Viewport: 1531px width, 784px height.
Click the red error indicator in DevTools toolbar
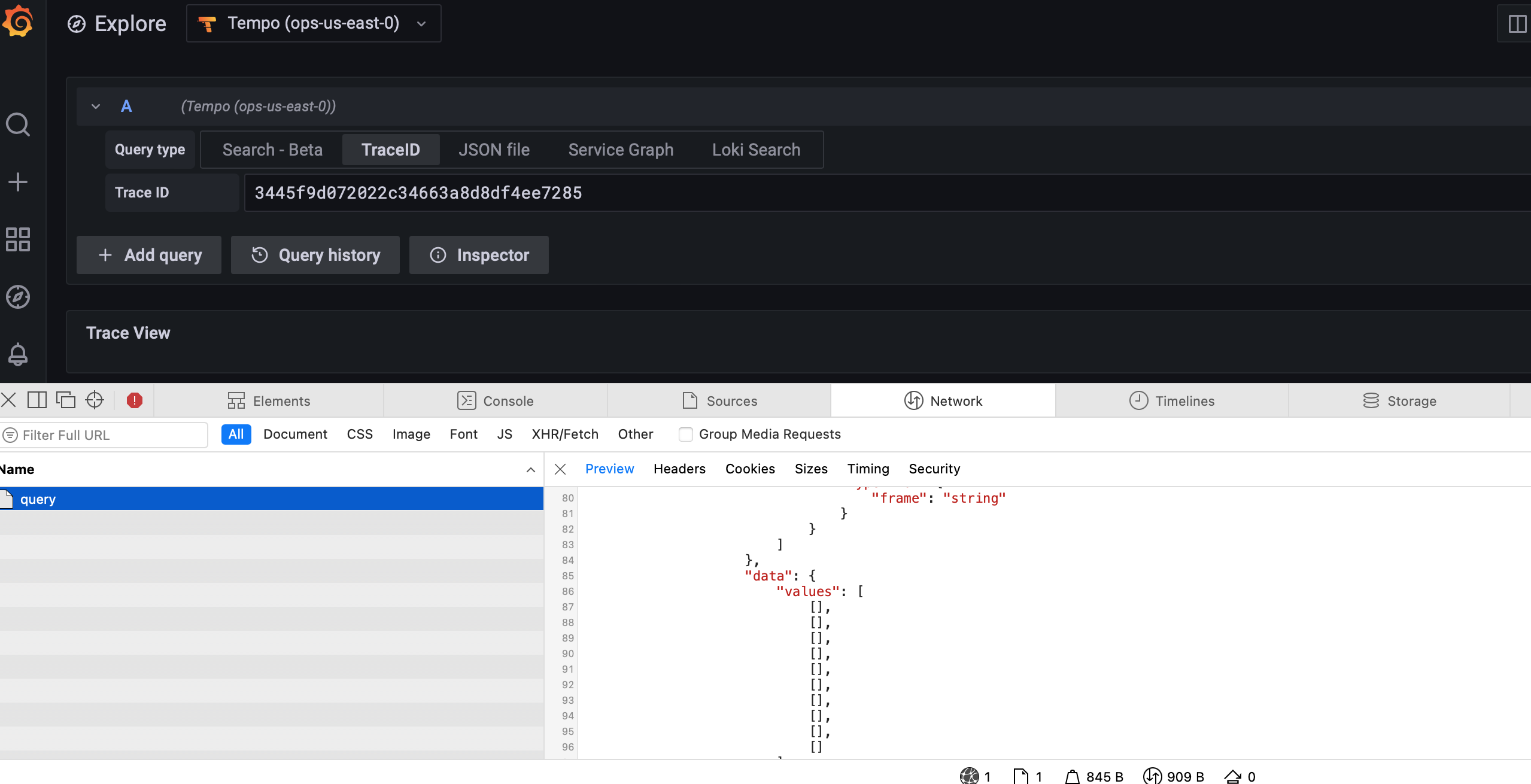tap(134, 400)
